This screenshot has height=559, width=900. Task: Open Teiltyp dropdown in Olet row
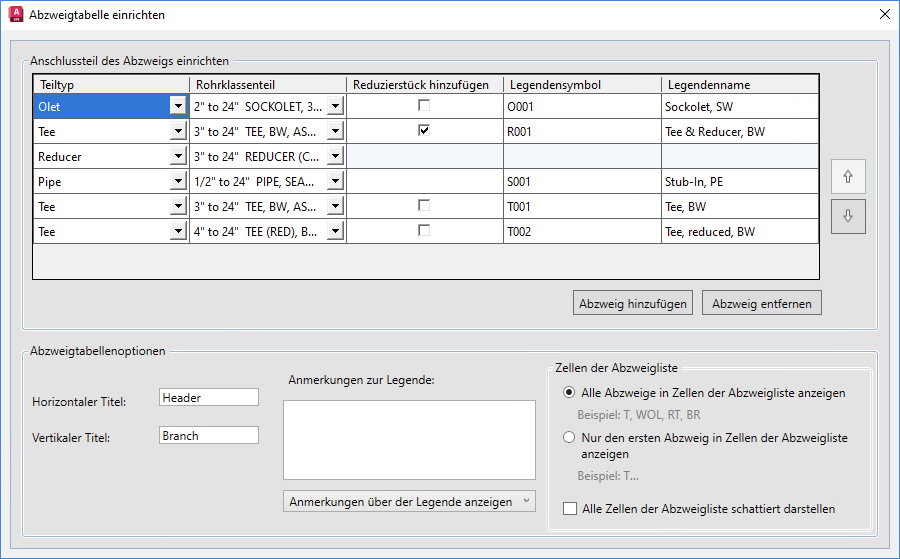coord(177,106)
